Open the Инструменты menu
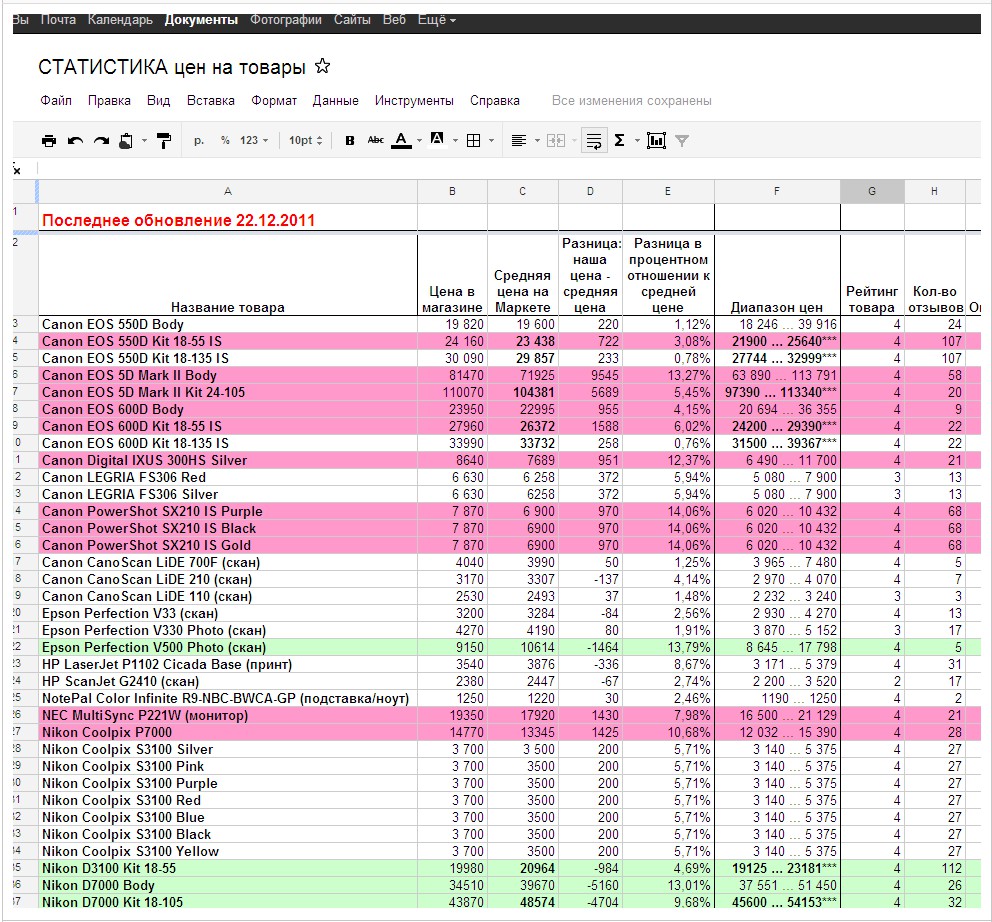Viewport: 992px width, 922px height. click(414, 101)
